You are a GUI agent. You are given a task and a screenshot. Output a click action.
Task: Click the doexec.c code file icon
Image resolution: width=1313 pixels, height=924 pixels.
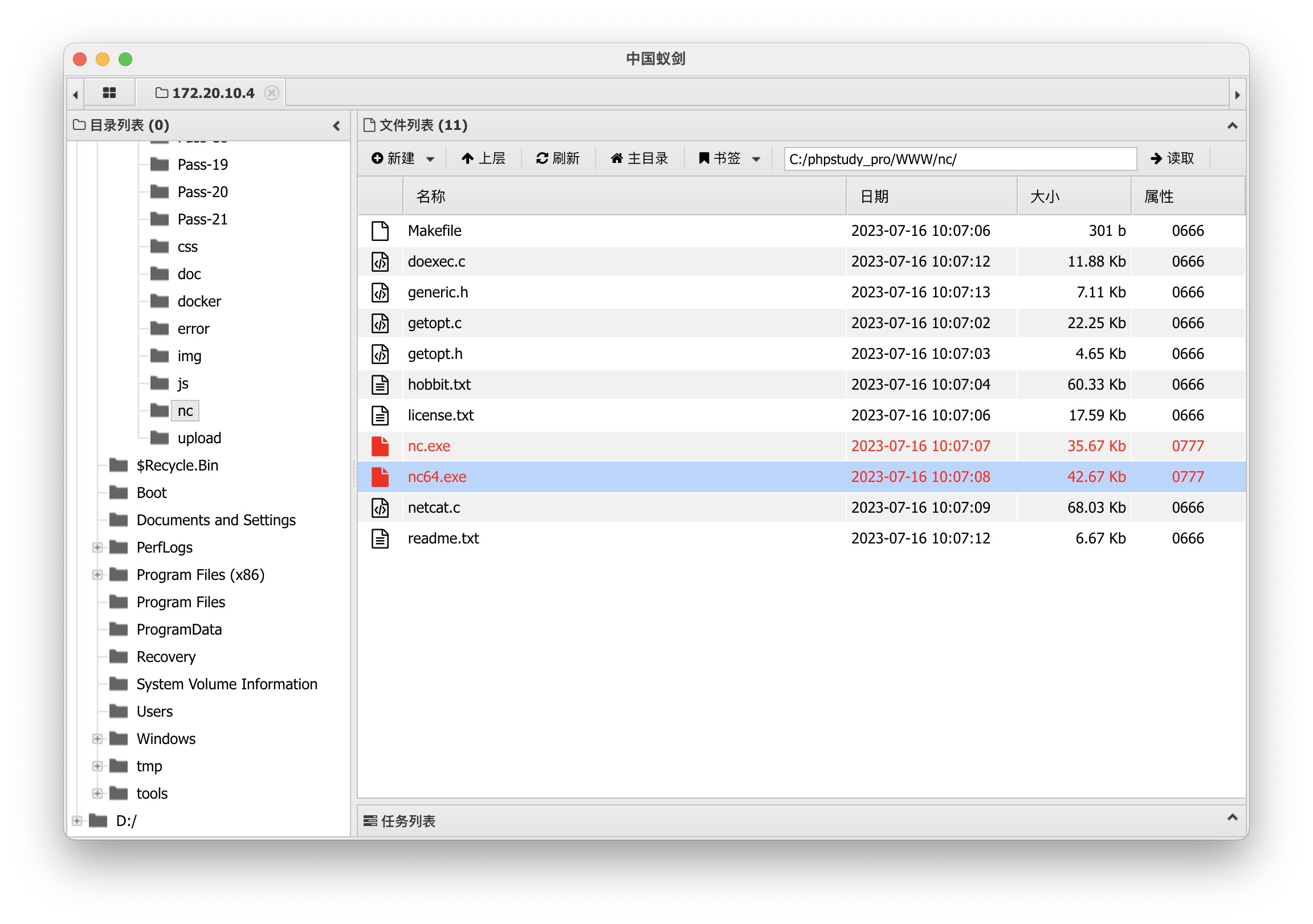(380, 262)
